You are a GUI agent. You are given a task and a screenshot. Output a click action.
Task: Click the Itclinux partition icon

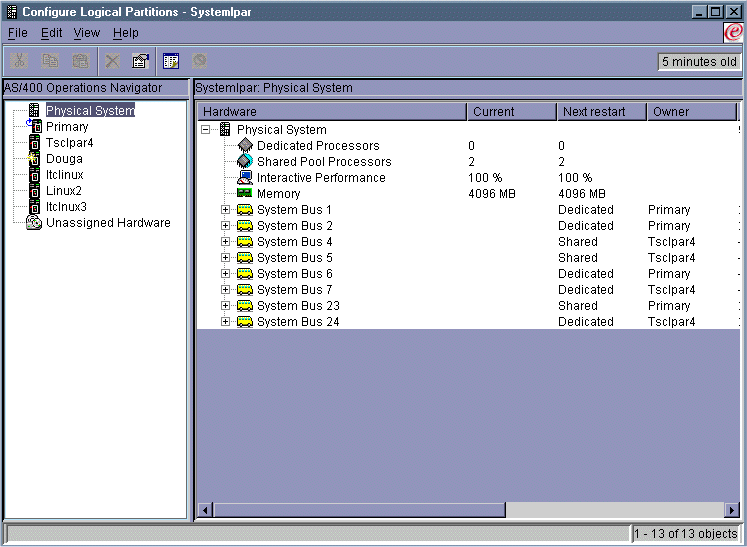[x=34, y=174]
